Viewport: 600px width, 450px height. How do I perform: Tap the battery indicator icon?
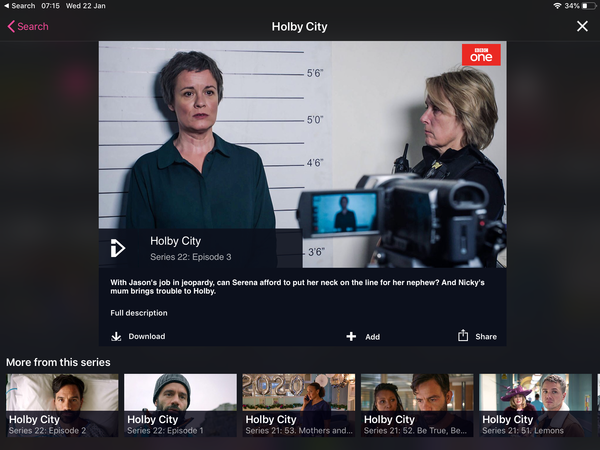(x=589, y=6)
